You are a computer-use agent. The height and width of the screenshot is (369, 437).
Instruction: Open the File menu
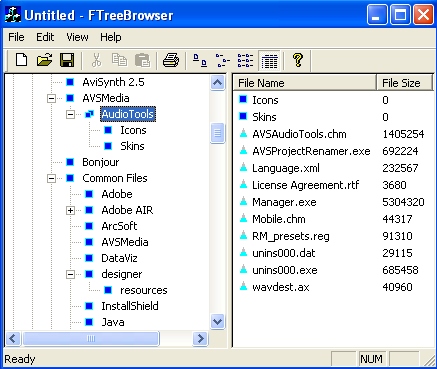16,37
